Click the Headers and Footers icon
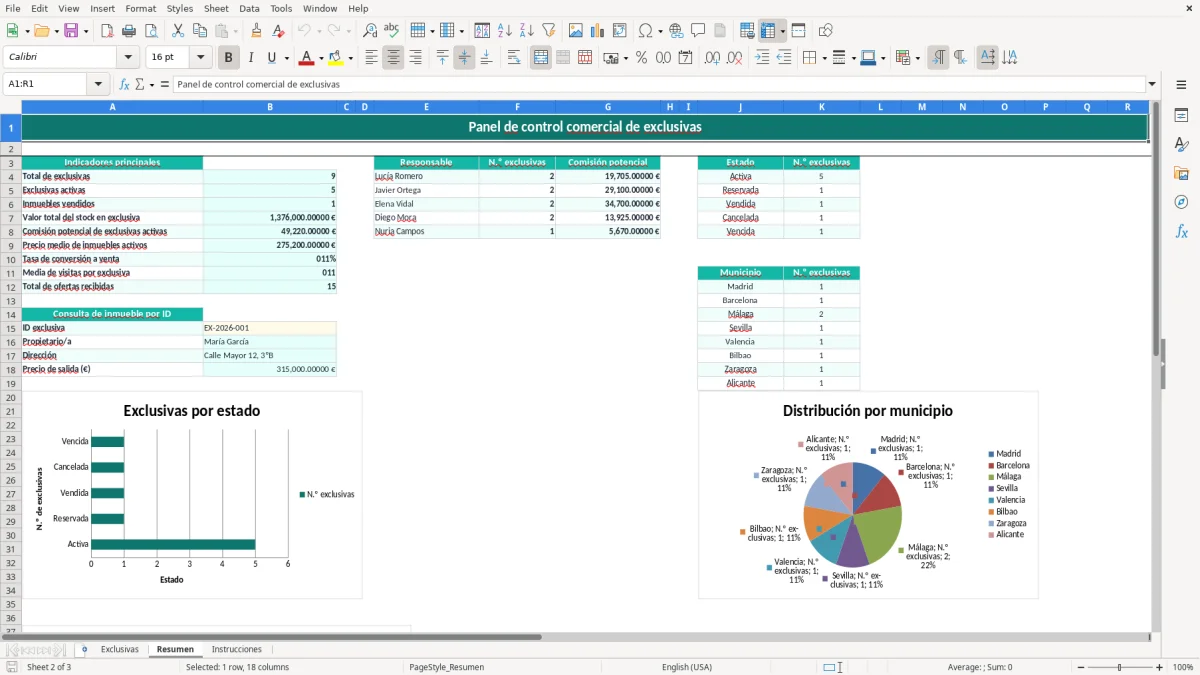 click(x=720, y=31)
